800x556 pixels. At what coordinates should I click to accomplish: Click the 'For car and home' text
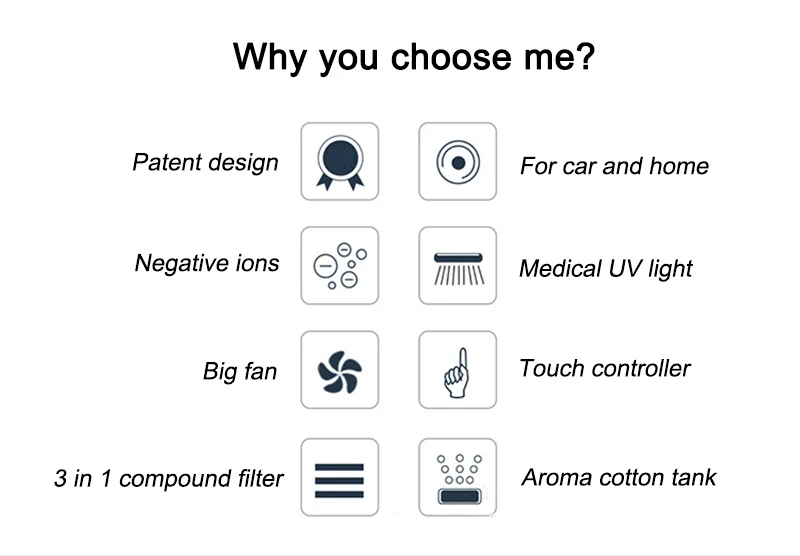pos(614,166)
